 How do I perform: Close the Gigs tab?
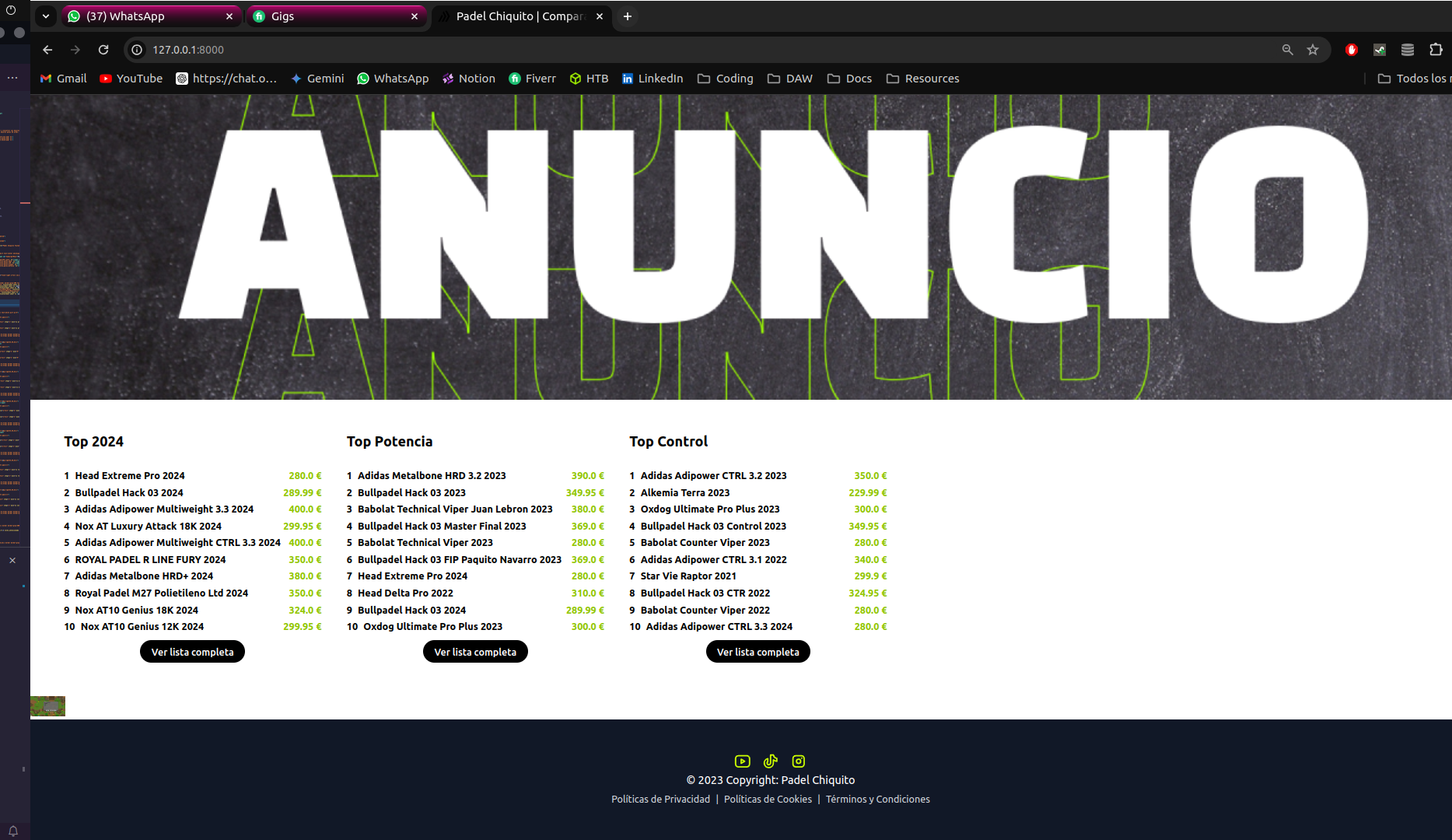[x=415, y=16]
